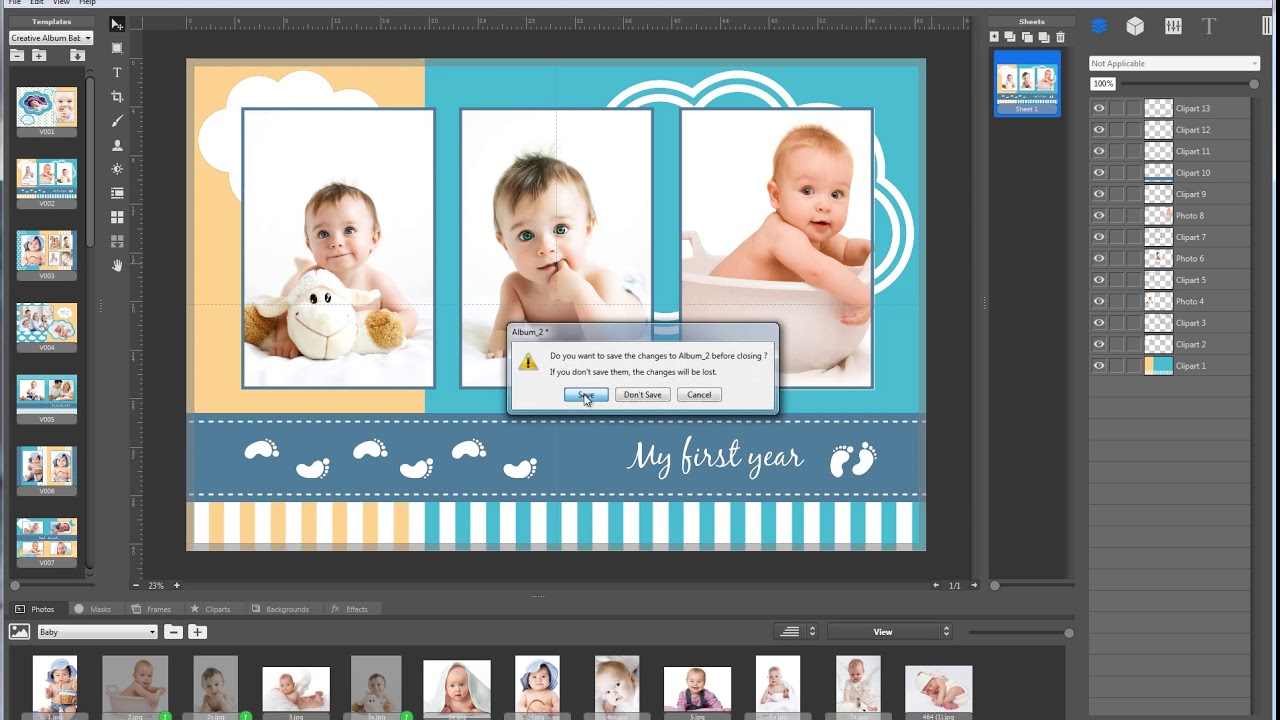1280x720 pixels.
Task: Open the Layers panel icon
Action: pyautogui.click(x=1099, y=27)
